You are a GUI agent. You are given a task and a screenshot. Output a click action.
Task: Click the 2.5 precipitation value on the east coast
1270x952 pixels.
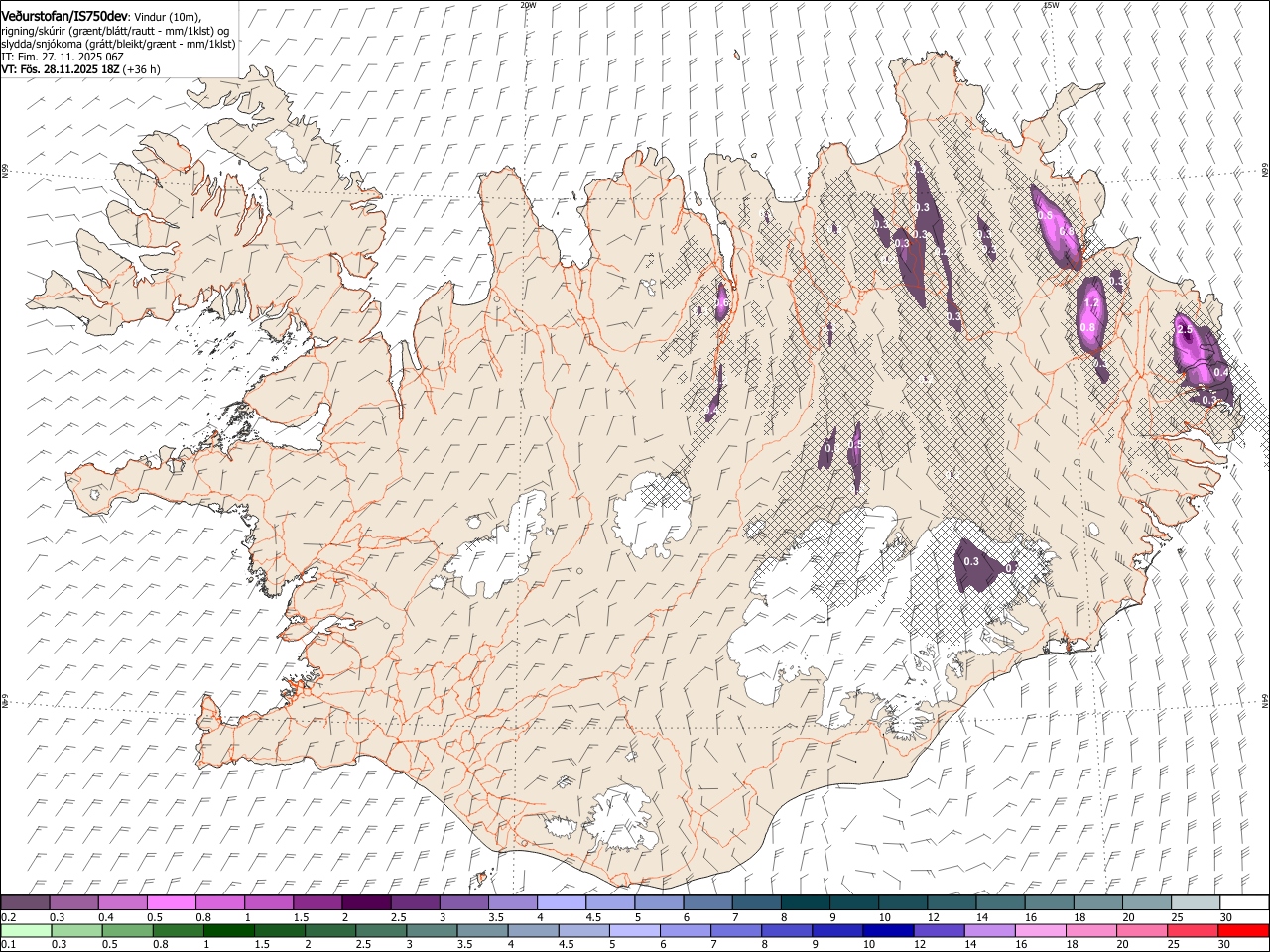[x=1184, y=328]
